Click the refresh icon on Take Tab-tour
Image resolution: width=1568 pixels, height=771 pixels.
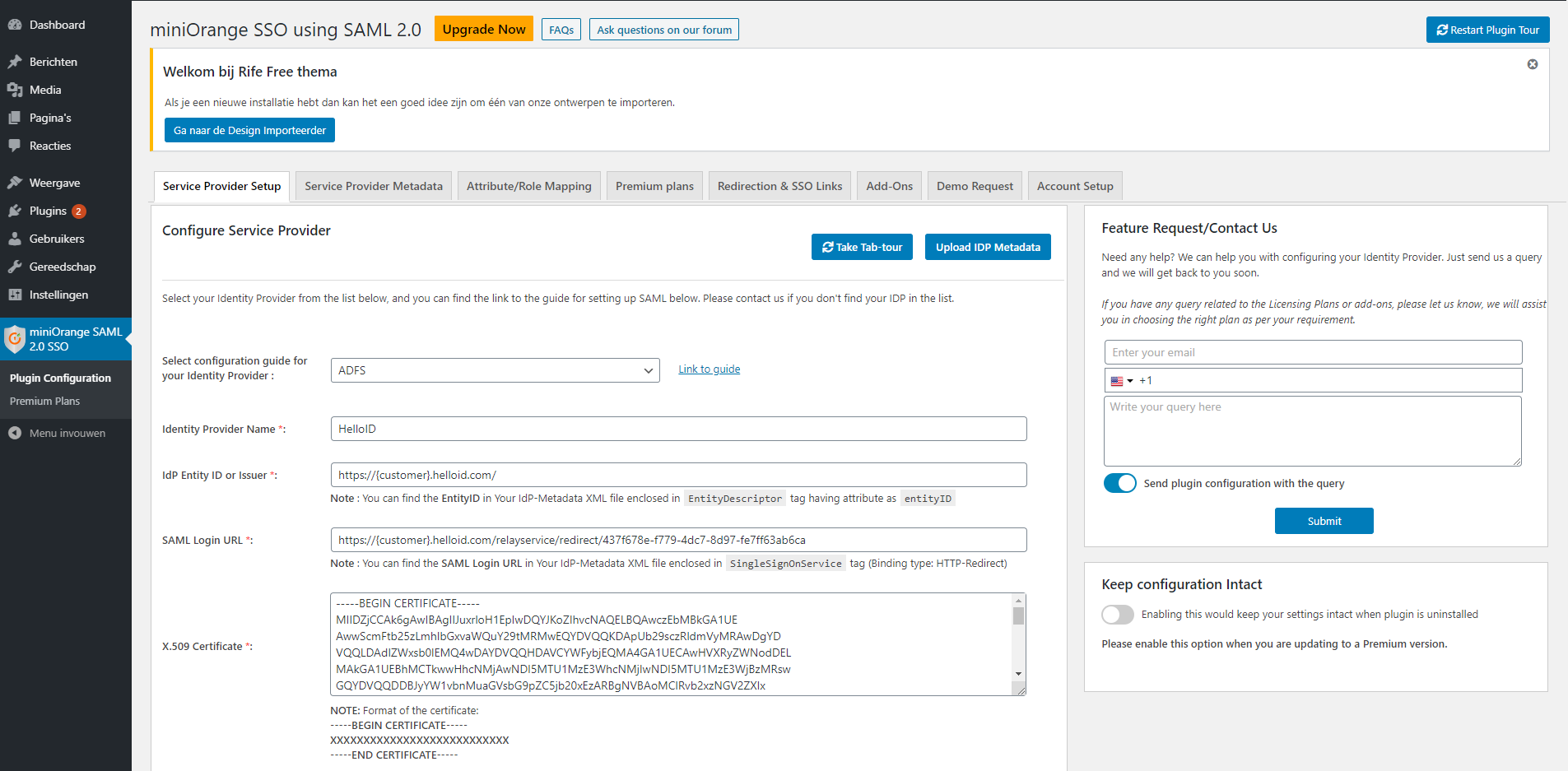pos(828,247)
